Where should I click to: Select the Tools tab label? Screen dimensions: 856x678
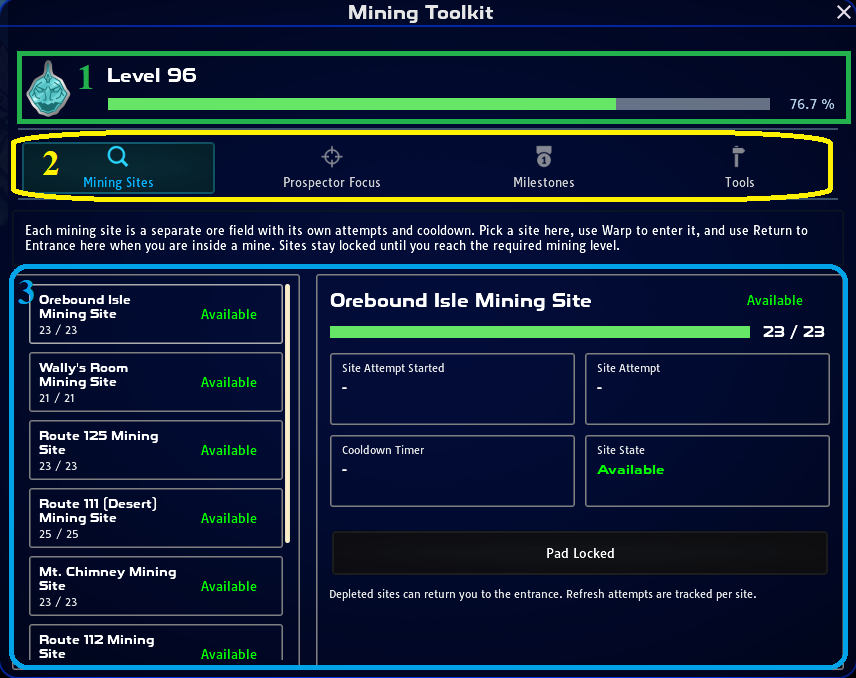pos(739,182)
